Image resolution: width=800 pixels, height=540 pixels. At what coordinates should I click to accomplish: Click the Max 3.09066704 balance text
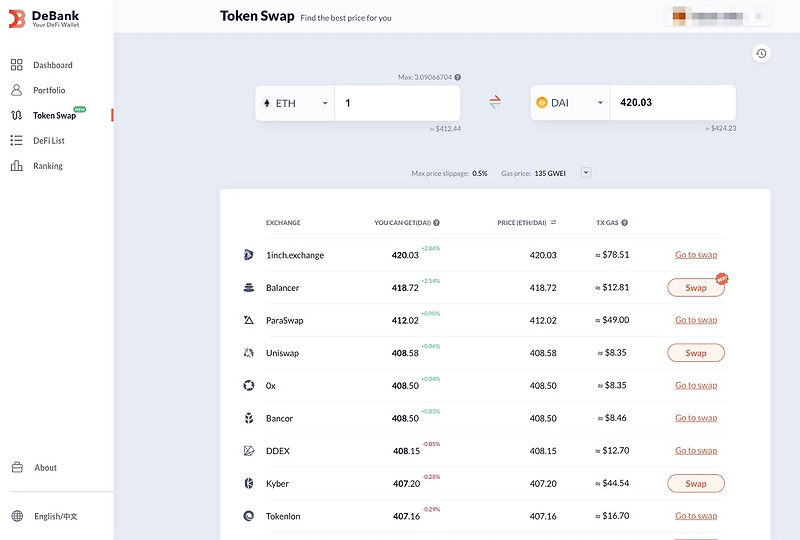(x=425, y=78)
